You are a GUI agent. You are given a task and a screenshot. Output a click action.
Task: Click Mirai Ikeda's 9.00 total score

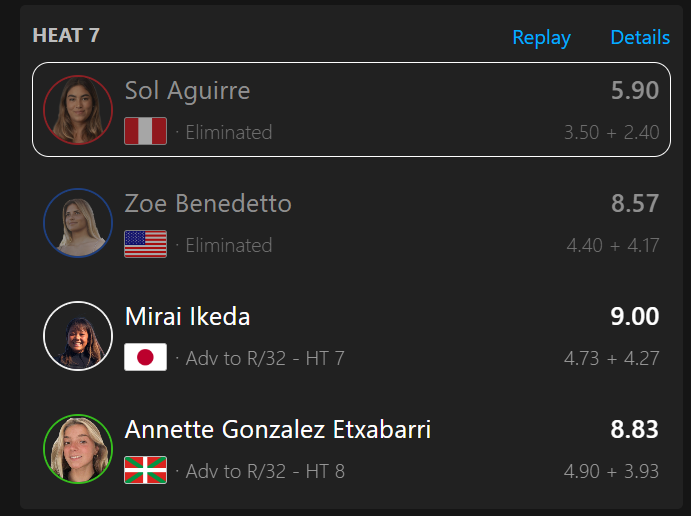tap(635, 316)
